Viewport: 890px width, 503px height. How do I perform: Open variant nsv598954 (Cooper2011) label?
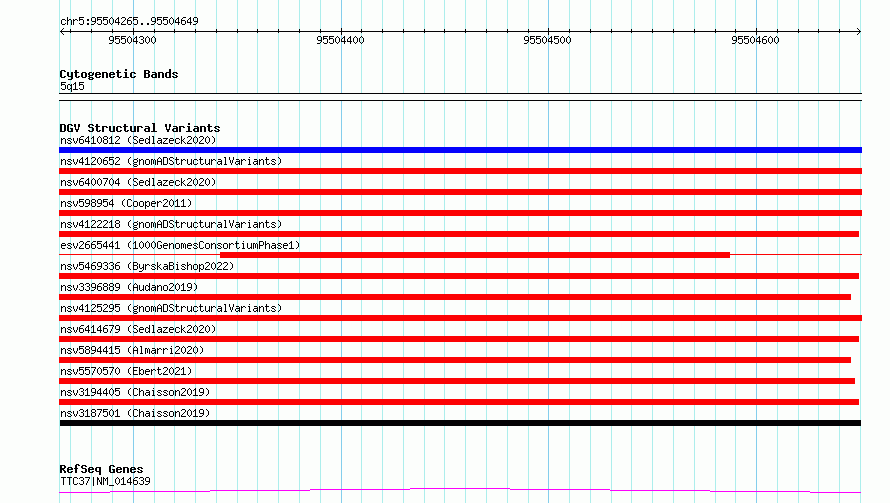[126, 203]
